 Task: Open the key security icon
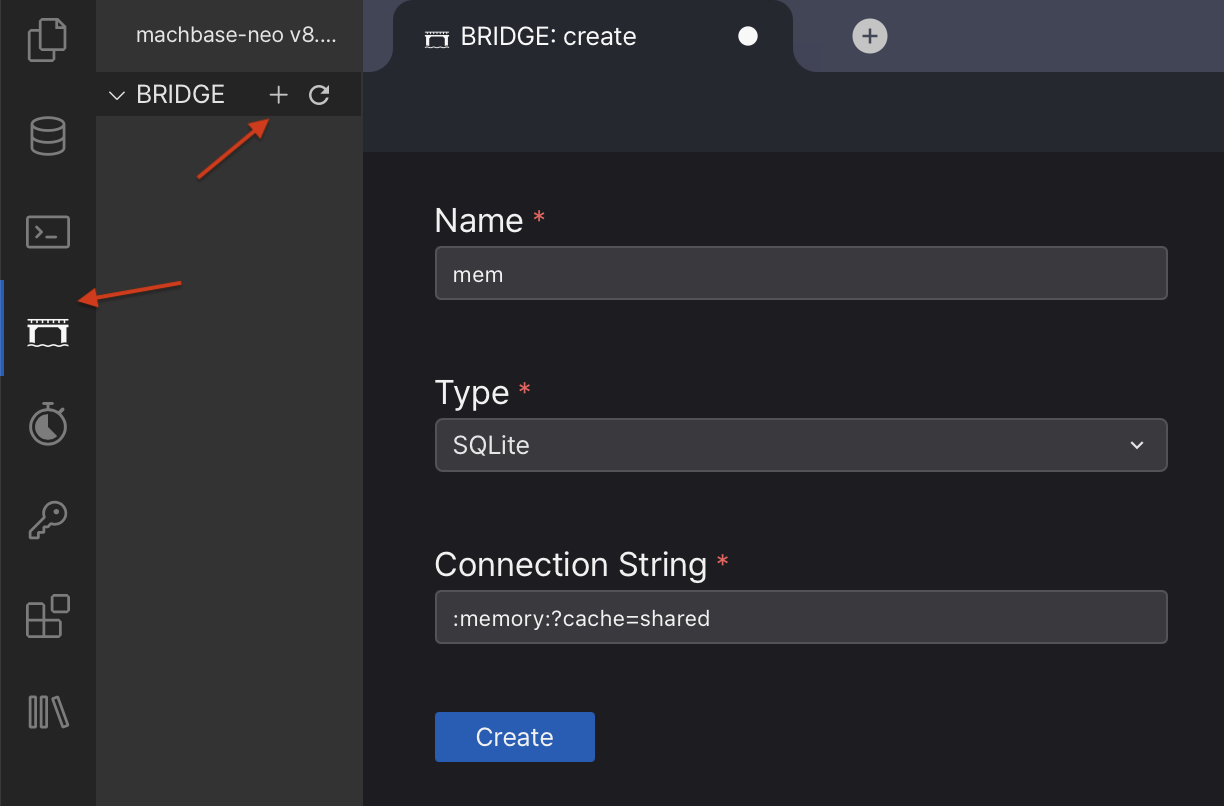click(47, 520)
